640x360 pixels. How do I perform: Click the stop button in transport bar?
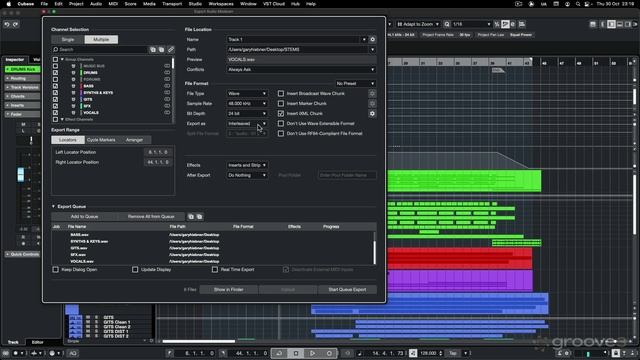click(x=296, y=353)
